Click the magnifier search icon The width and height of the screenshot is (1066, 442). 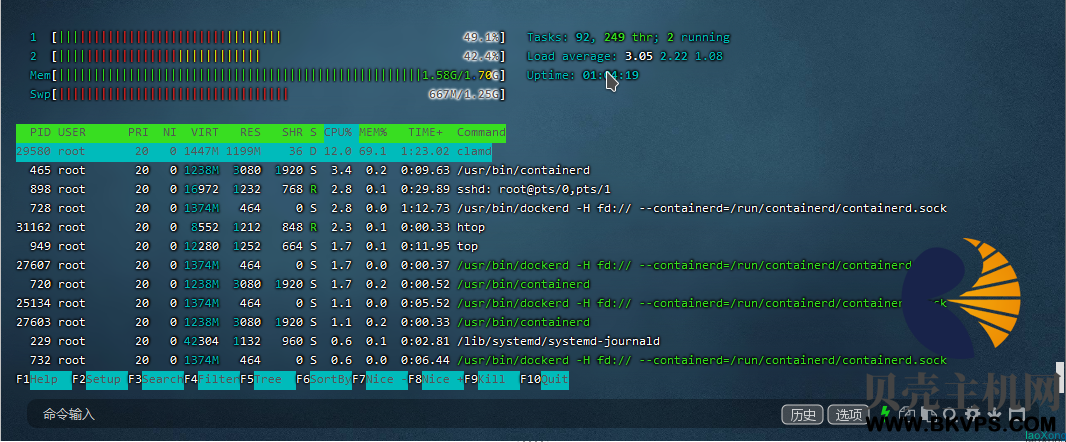[949, 413]
